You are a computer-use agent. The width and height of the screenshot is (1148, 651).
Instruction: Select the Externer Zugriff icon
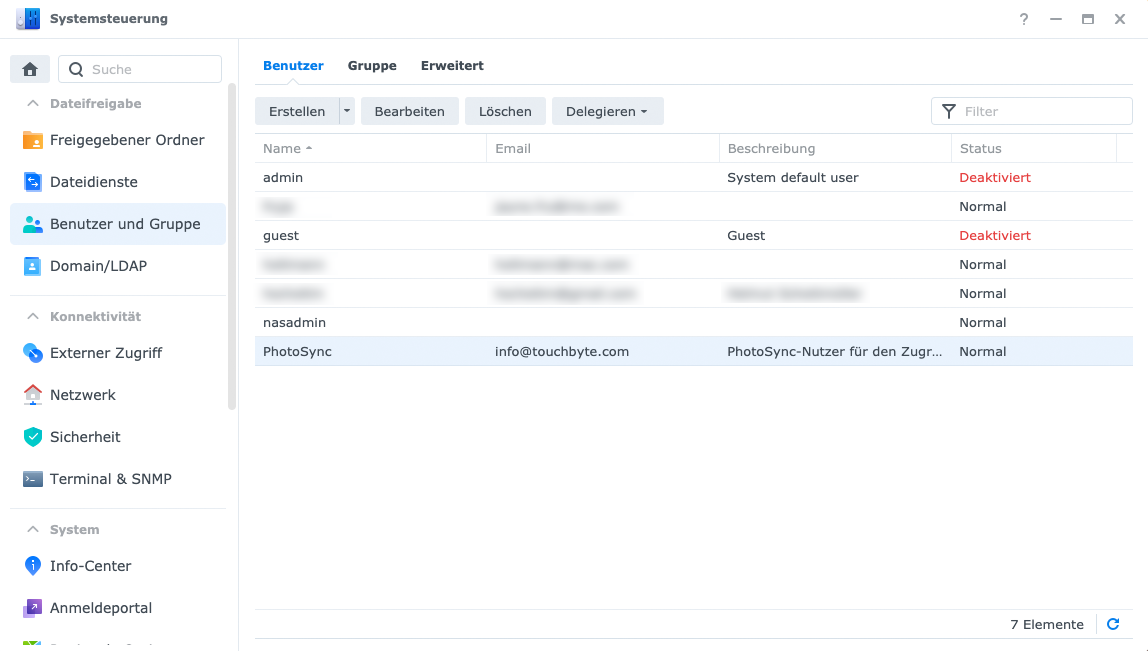click(x=33, y=353)
